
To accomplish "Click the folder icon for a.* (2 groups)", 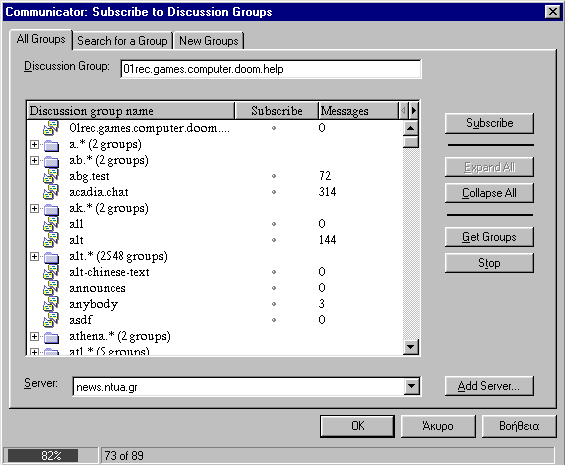I will (x=52, y=145).
